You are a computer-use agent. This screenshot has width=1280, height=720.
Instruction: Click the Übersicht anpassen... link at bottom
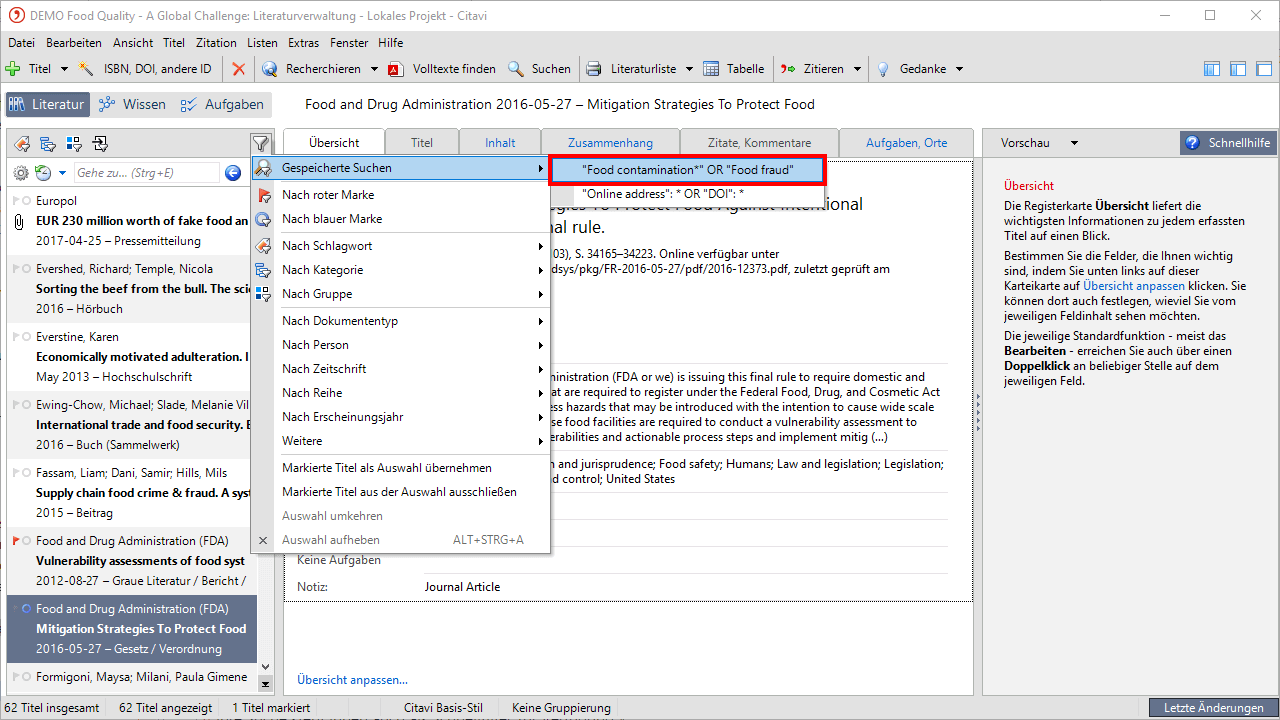352,680
